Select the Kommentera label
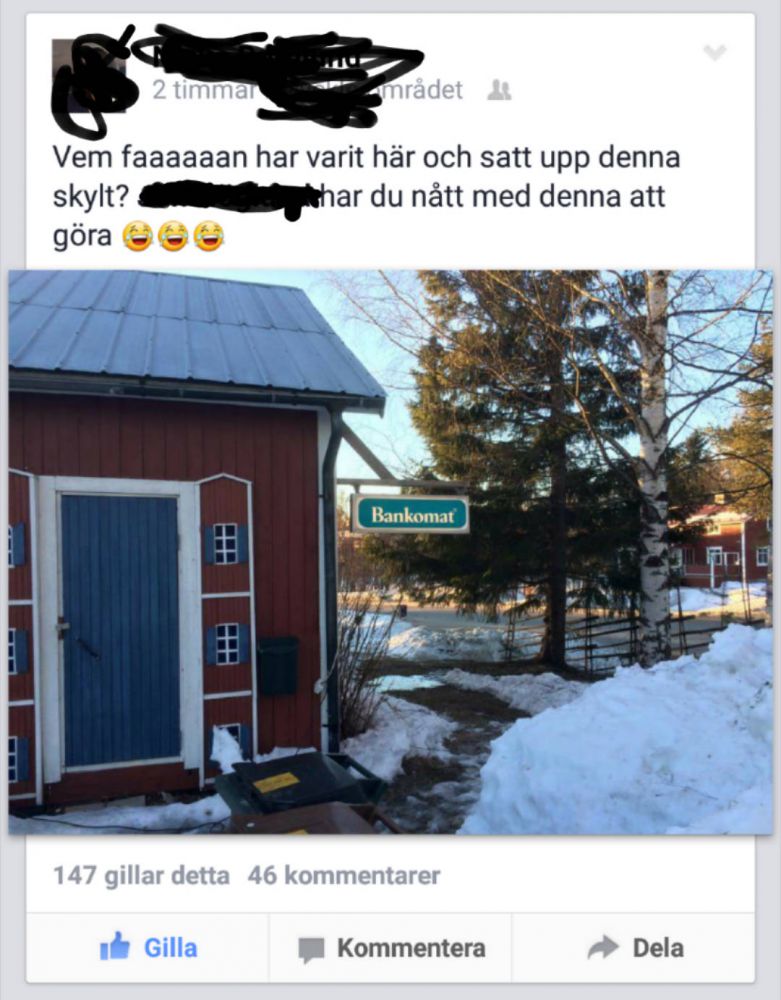The height and width of the screenshot is (1000, 781). click(x=411, y=948)
